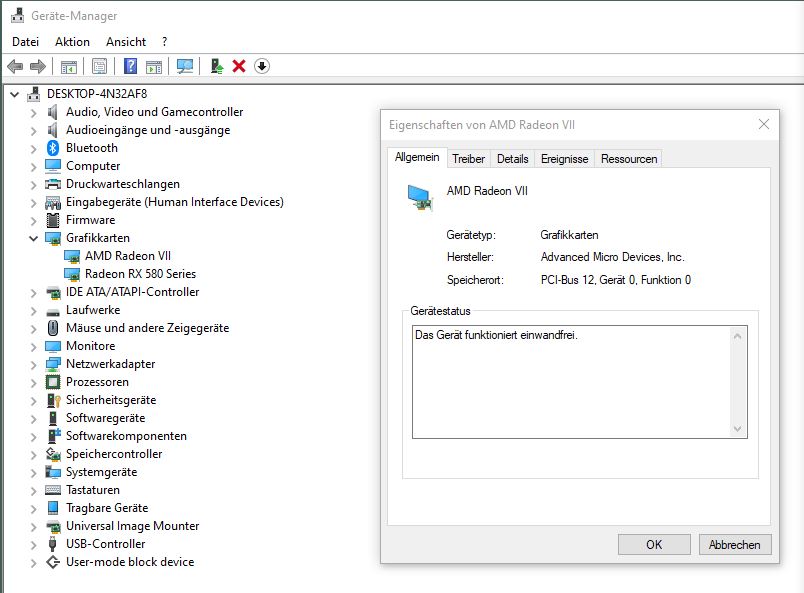This screenshot has width=804, height=593.
Task: Expand the Tragbare Geräte category
Action: (33, 509)
